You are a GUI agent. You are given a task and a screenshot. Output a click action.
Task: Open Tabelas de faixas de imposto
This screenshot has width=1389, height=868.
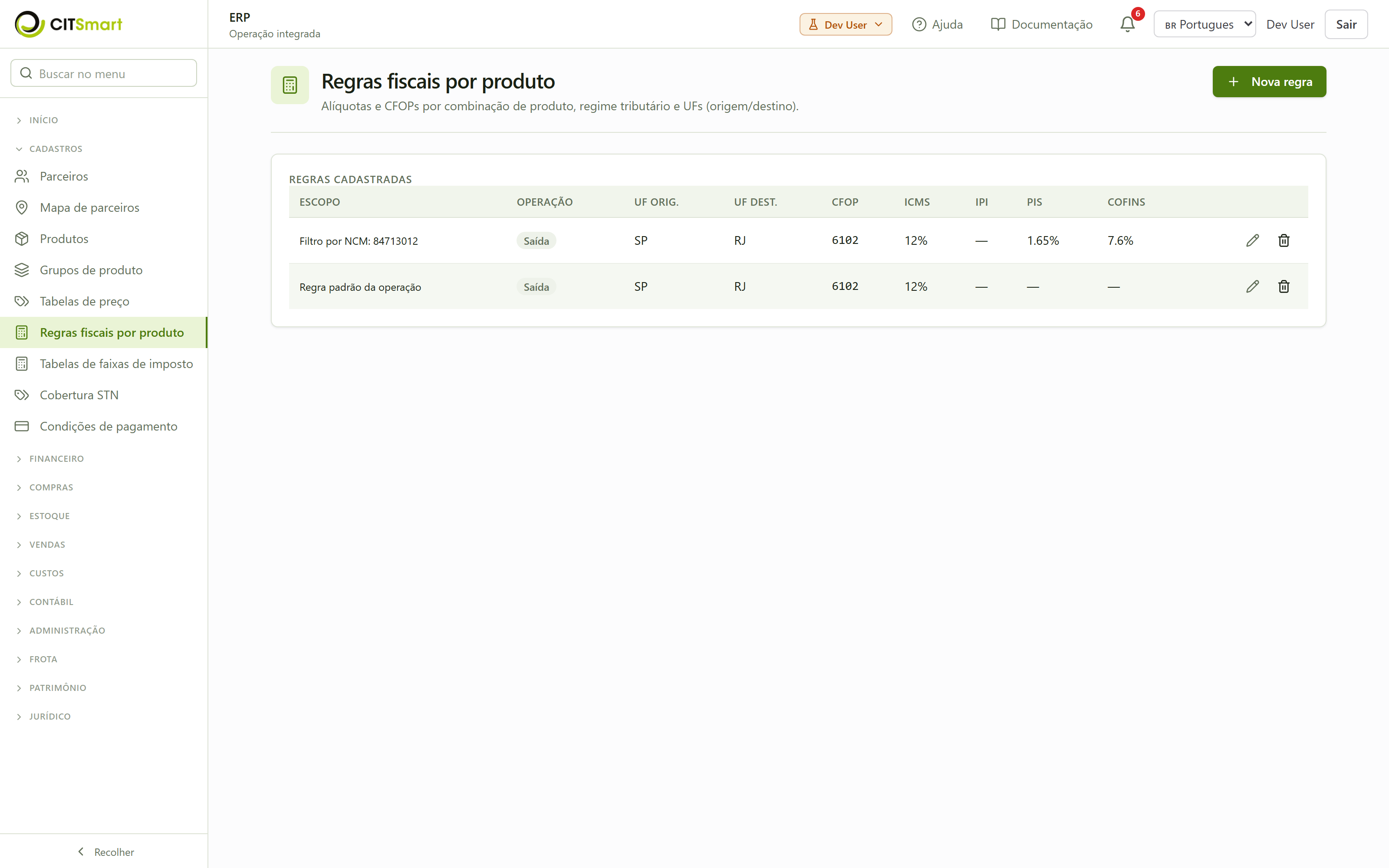[x=104, y=364]
